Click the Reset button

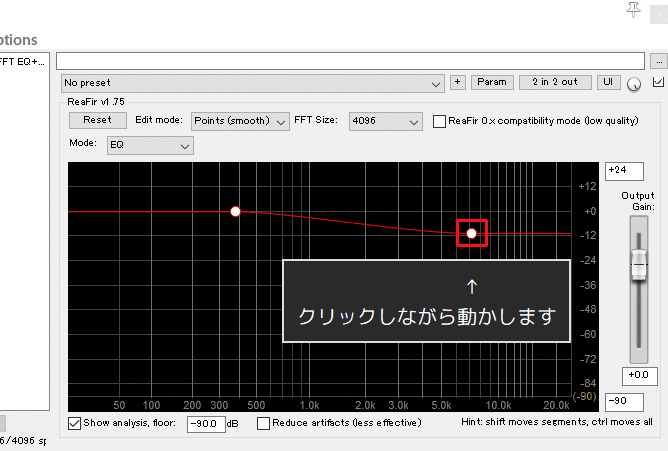[x=97, y=120]
